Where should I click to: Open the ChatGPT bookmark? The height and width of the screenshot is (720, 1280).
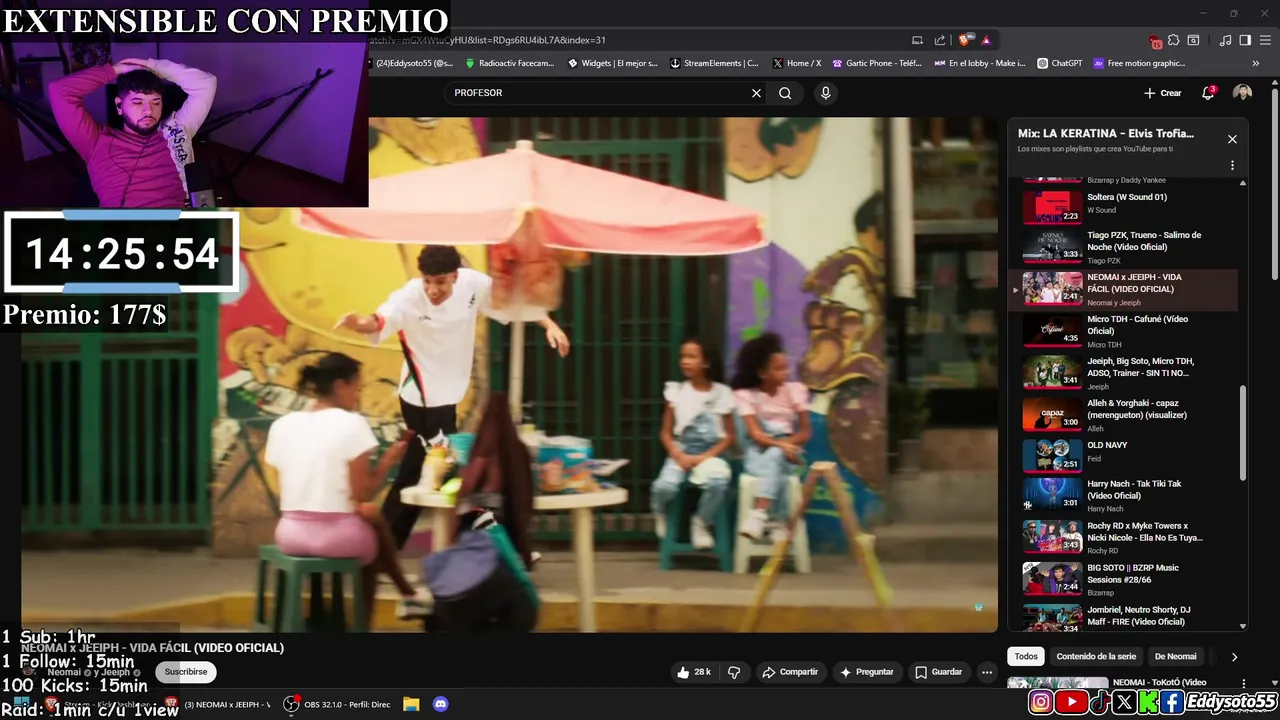pos(1060,63)
